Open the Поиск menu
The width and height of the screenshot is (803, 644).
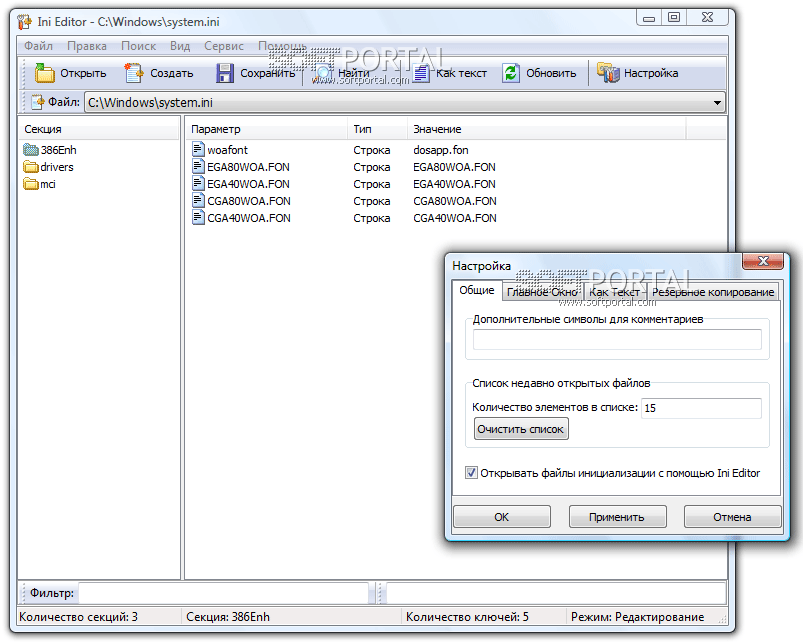[x=138, y=46]
